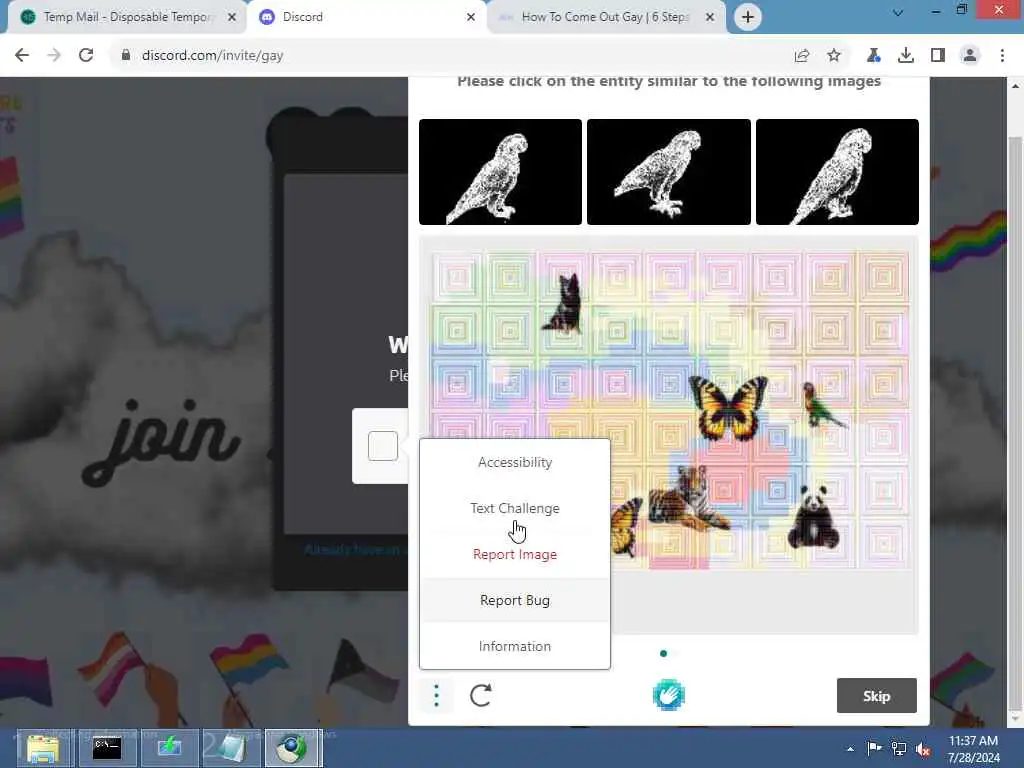Open the downloads icon
The height and width of the screenshot is (768, 1024).
906,56
